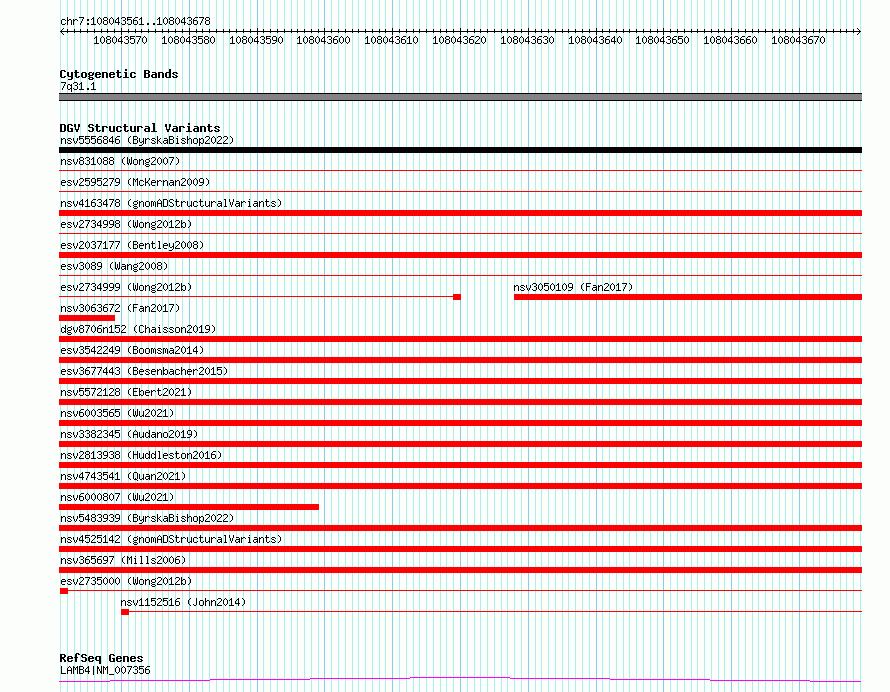This screenshot has height=692, width=890.
Task: Click nsv2813938 (Huddleston2016) label
Action: [x=141, y=455]
